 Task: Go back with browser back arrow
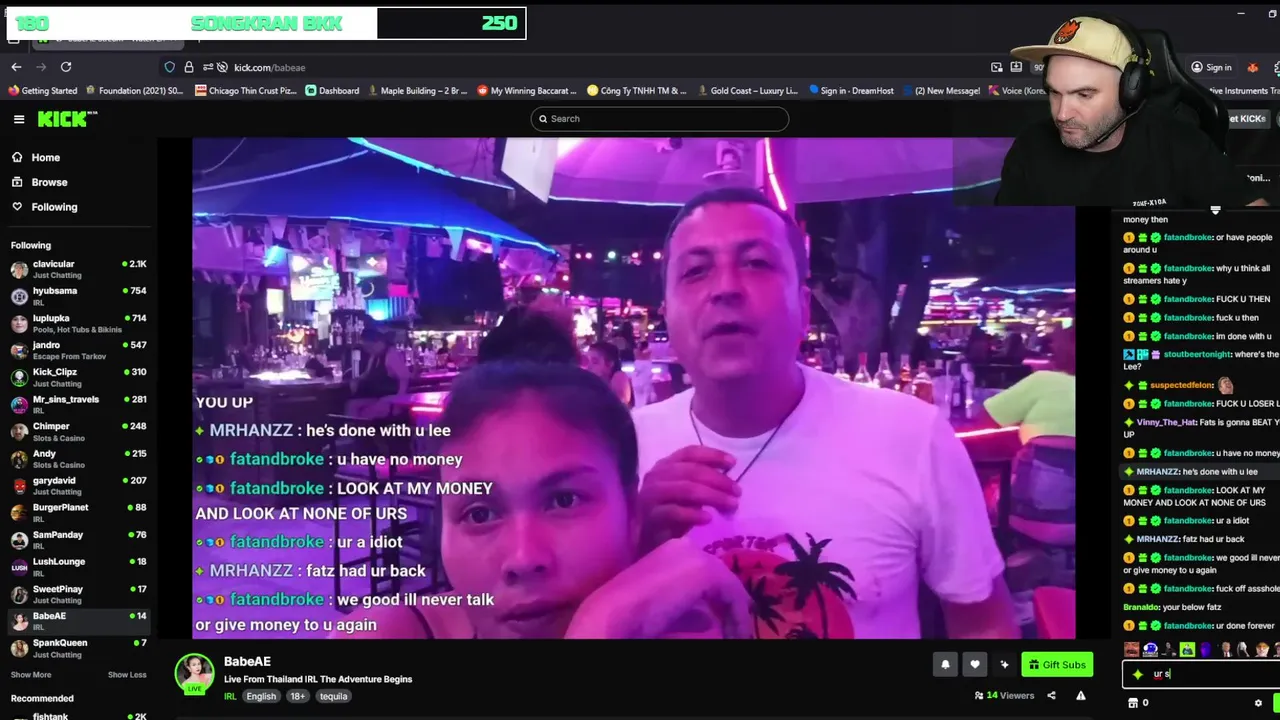16,67
